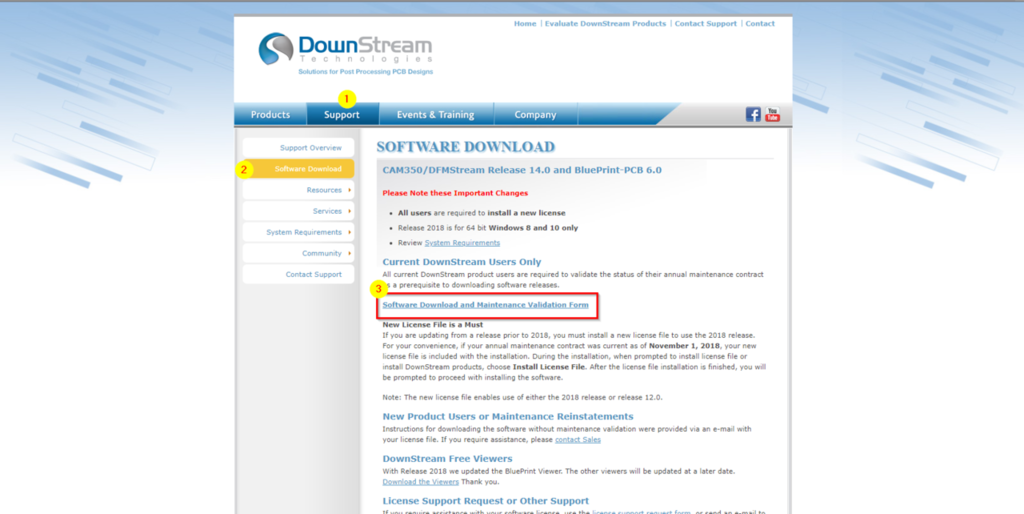The width and height of the screenshot is (1024, 514).
Task: Click License Support Request or Other Support heading
Action: point(486,501)
